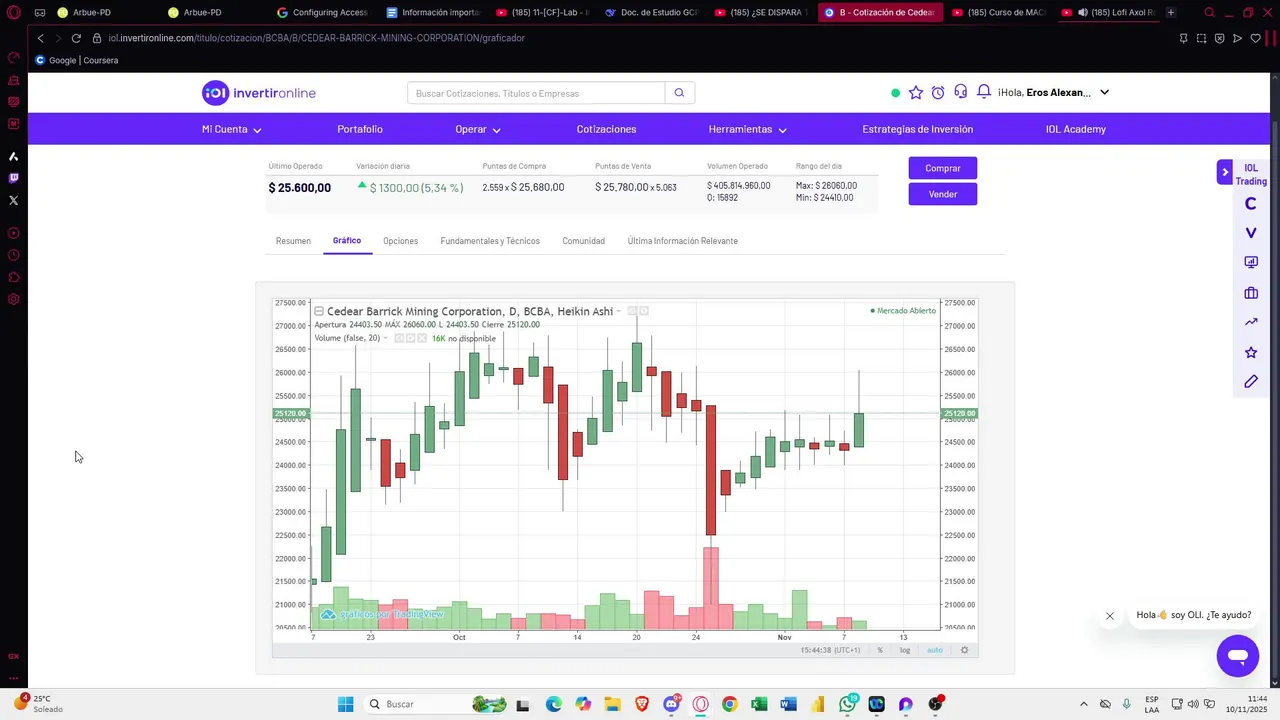Expand the user account dropdown arrow
Viewport: 1280px width, 720px height.
click(x=1105, y=92)
